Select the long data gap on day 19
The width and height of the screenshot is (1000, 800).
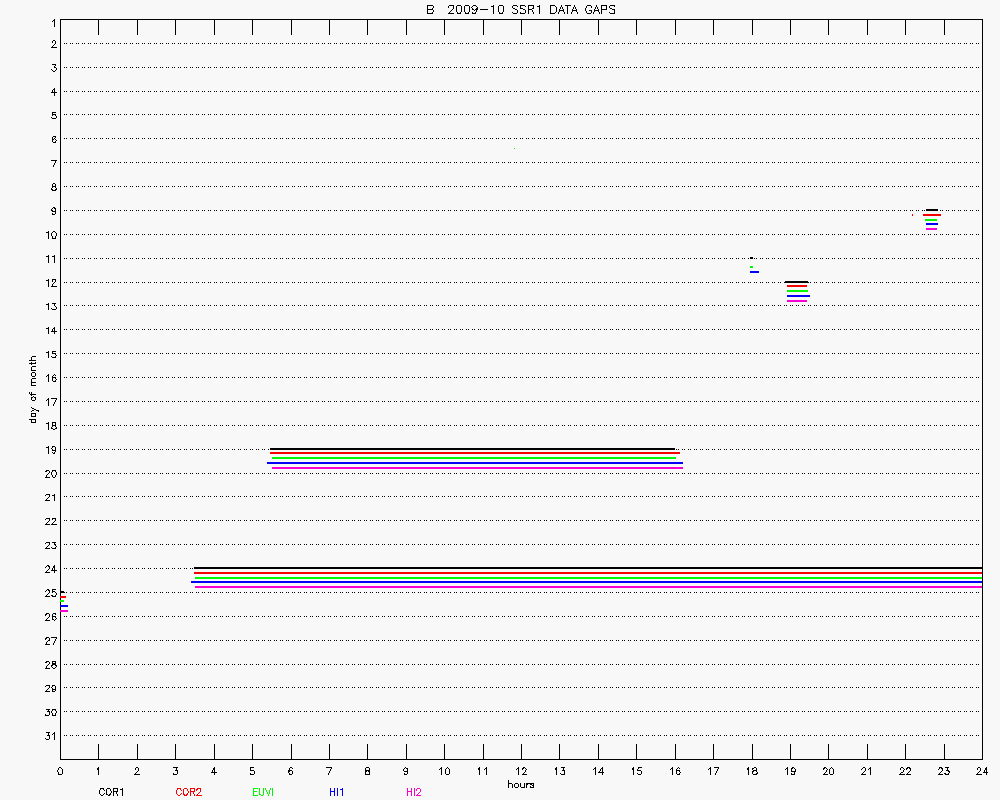[x=476, y=458]
